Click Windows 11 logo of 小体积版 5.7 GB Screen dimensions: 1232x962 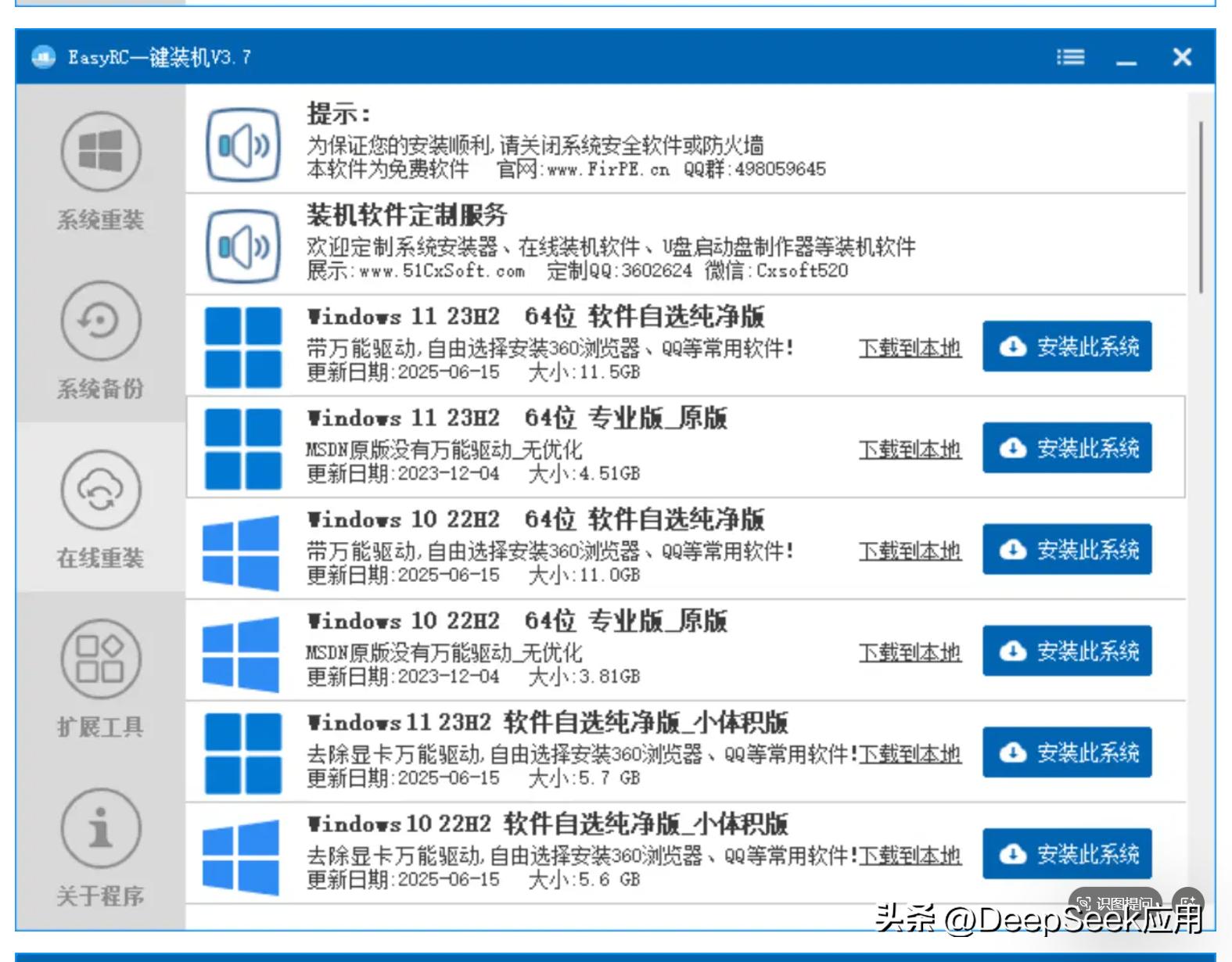(x=243, y=753)
